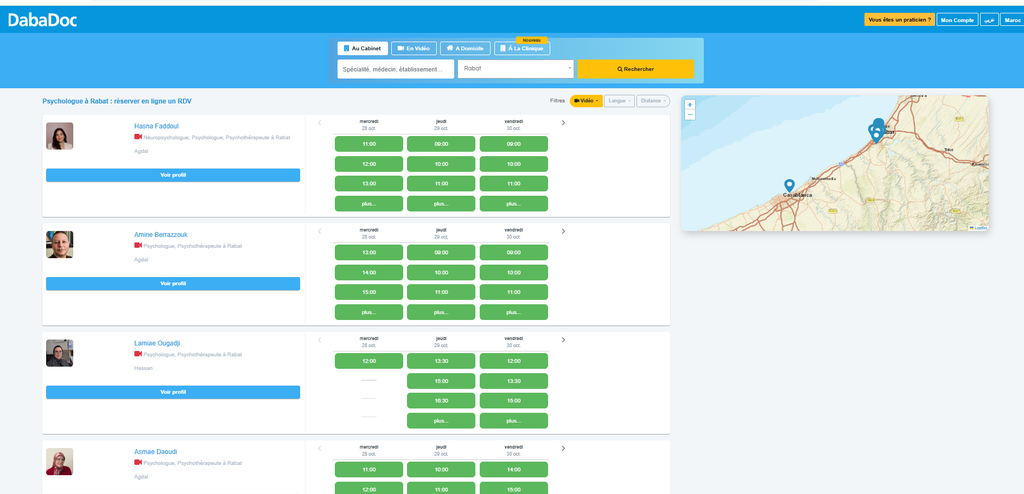The height and width of the screenshot is (494, 1024).
Task: Show more Wednesday slots for Hasna Faddoul
Action: click(x=369, y=204)
